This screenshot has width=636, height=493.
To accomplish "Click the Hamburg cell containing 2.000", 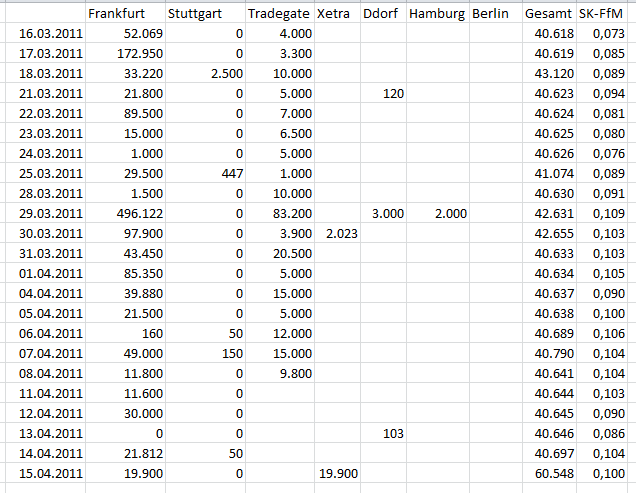I will [x=450, y=213].
